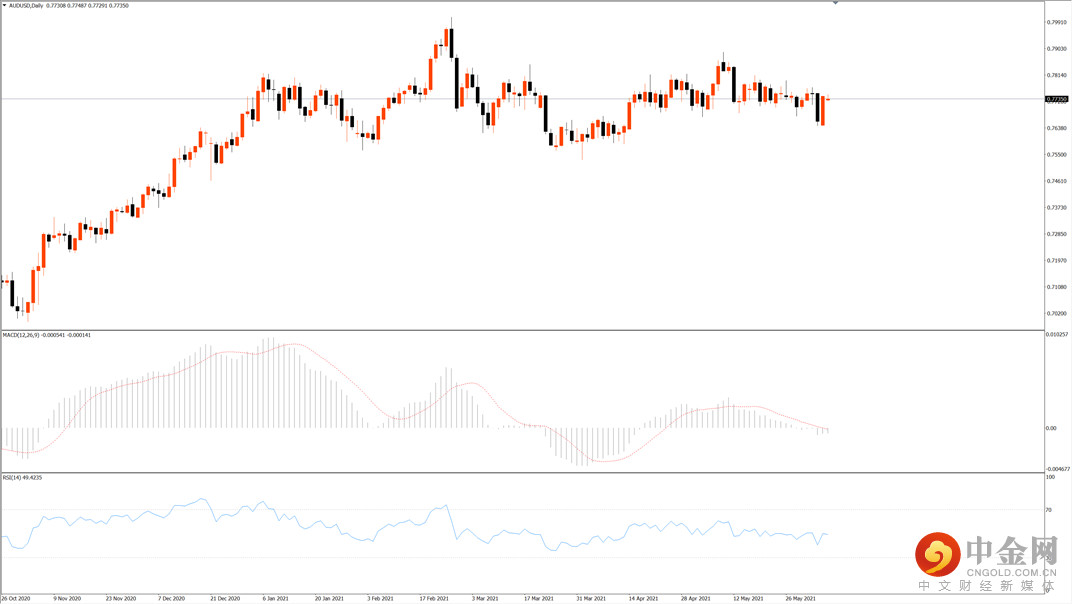Click the 0.010257 MACD scale value
This screenshot has width=1072, height=604.
coord(1057,334)
